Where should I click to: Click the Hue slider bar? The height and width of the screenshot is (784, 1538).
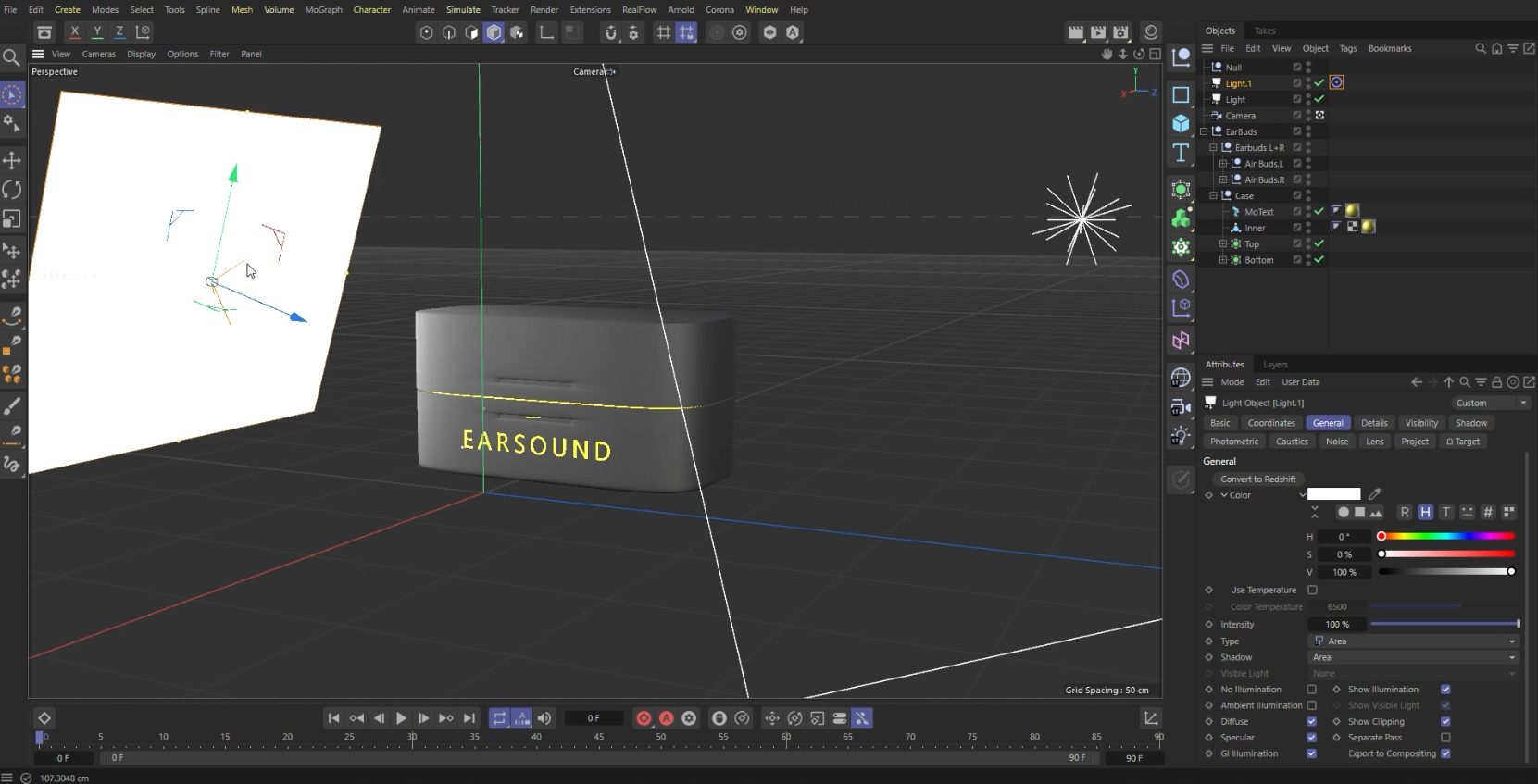click(x=1447, y=536)
